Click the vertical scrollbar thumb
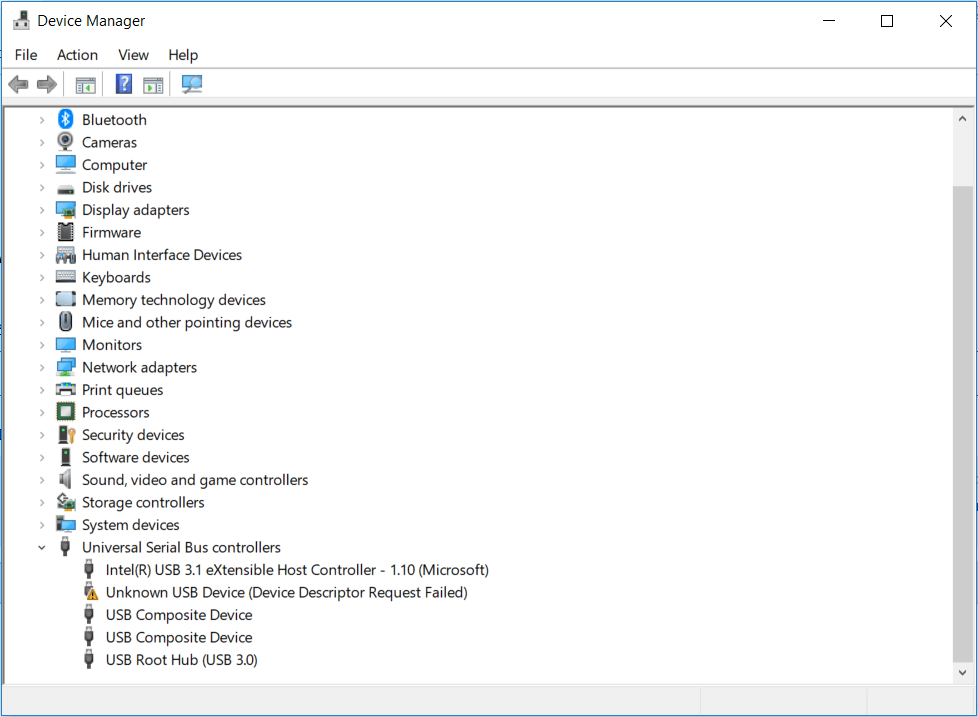The height and width of the screenshot is (717, 978). click(x=962, y=424)
